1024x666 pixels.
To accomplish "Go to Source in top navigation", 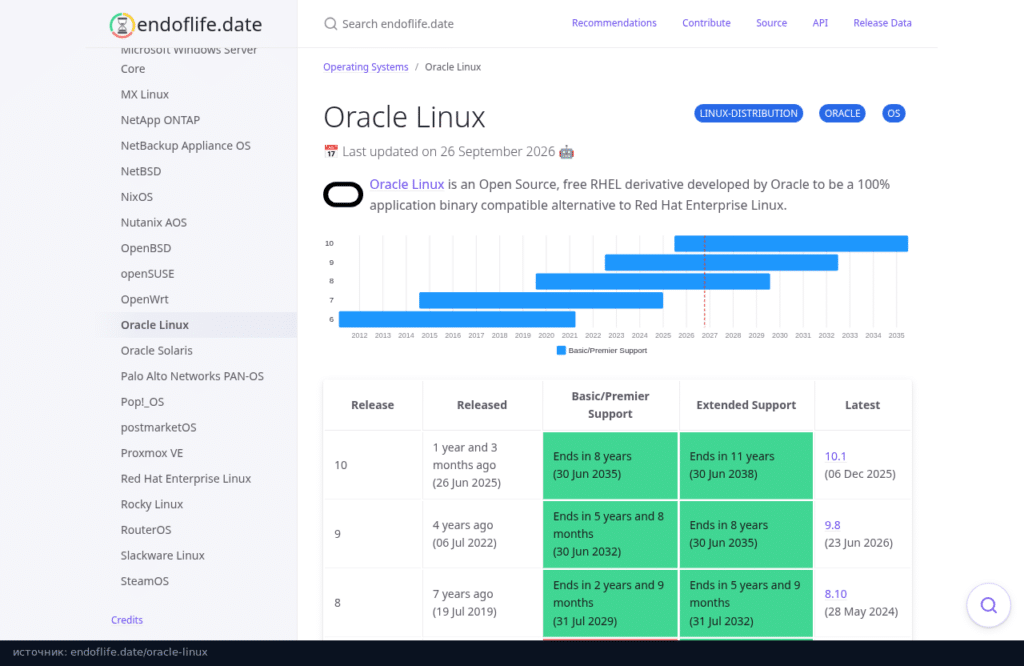I will point(771,23).
